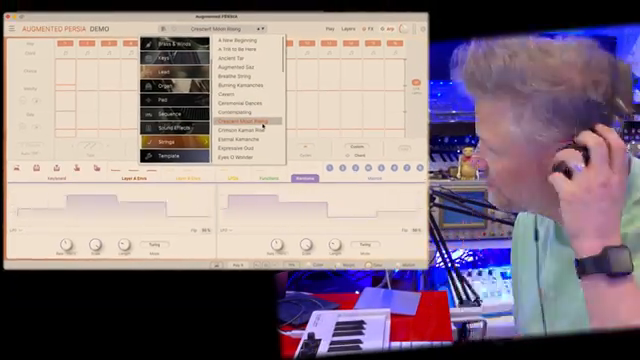Toggle the FX power button
This screenshot has height=360, width=640.
[x=364, y=29]
